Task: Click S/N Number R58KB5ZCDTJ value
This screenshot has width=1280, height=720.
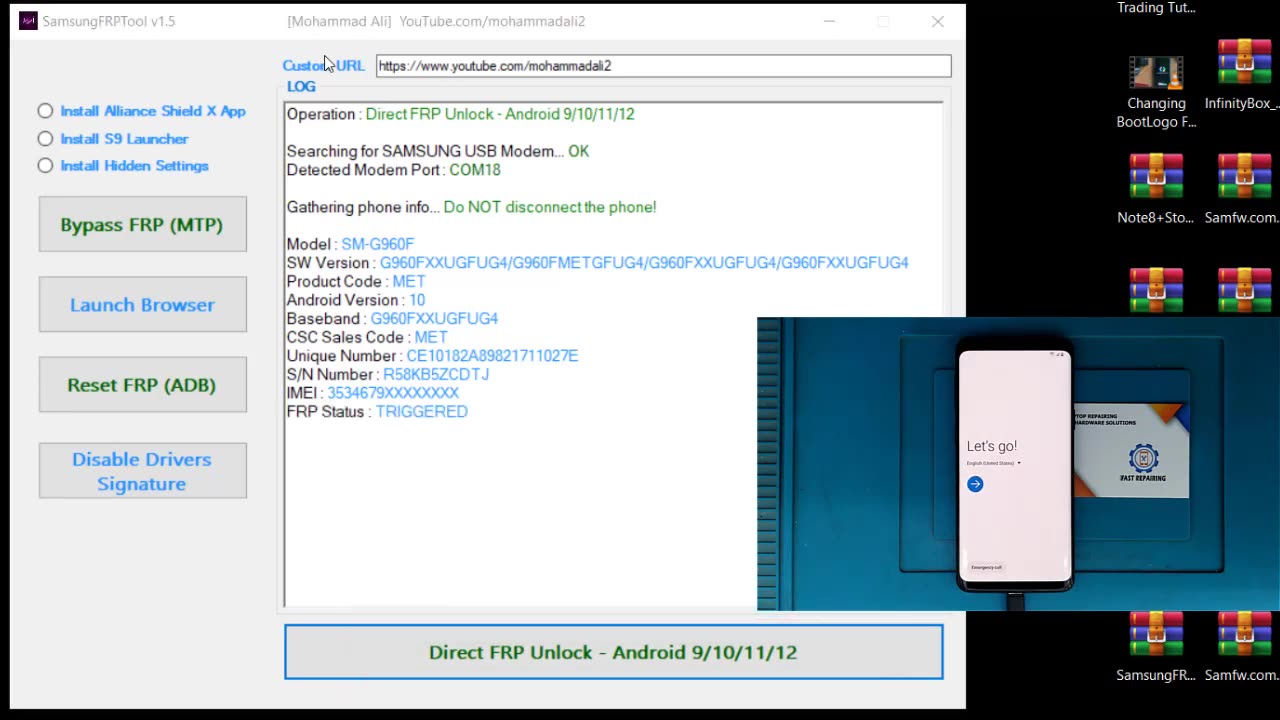Action: (436, 375)
